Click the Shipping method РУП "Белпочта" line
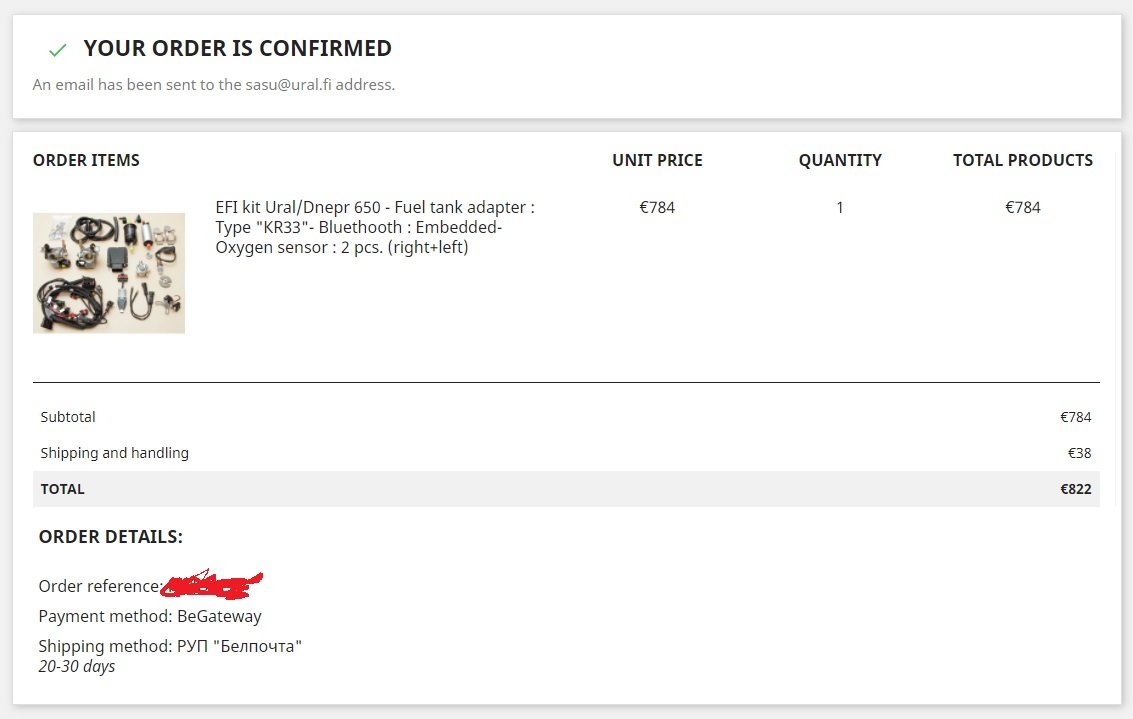Image resolution: width=1133 pixels, height=719 pixels. [x=170, y=646]
